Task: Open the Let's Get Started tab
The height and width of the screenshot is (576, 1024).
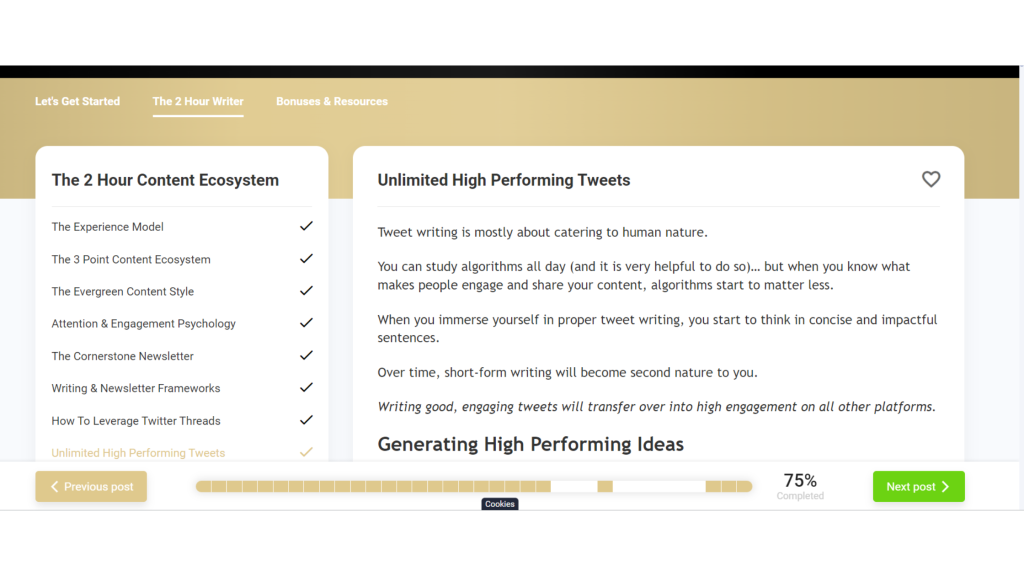Action: [77, 101]
